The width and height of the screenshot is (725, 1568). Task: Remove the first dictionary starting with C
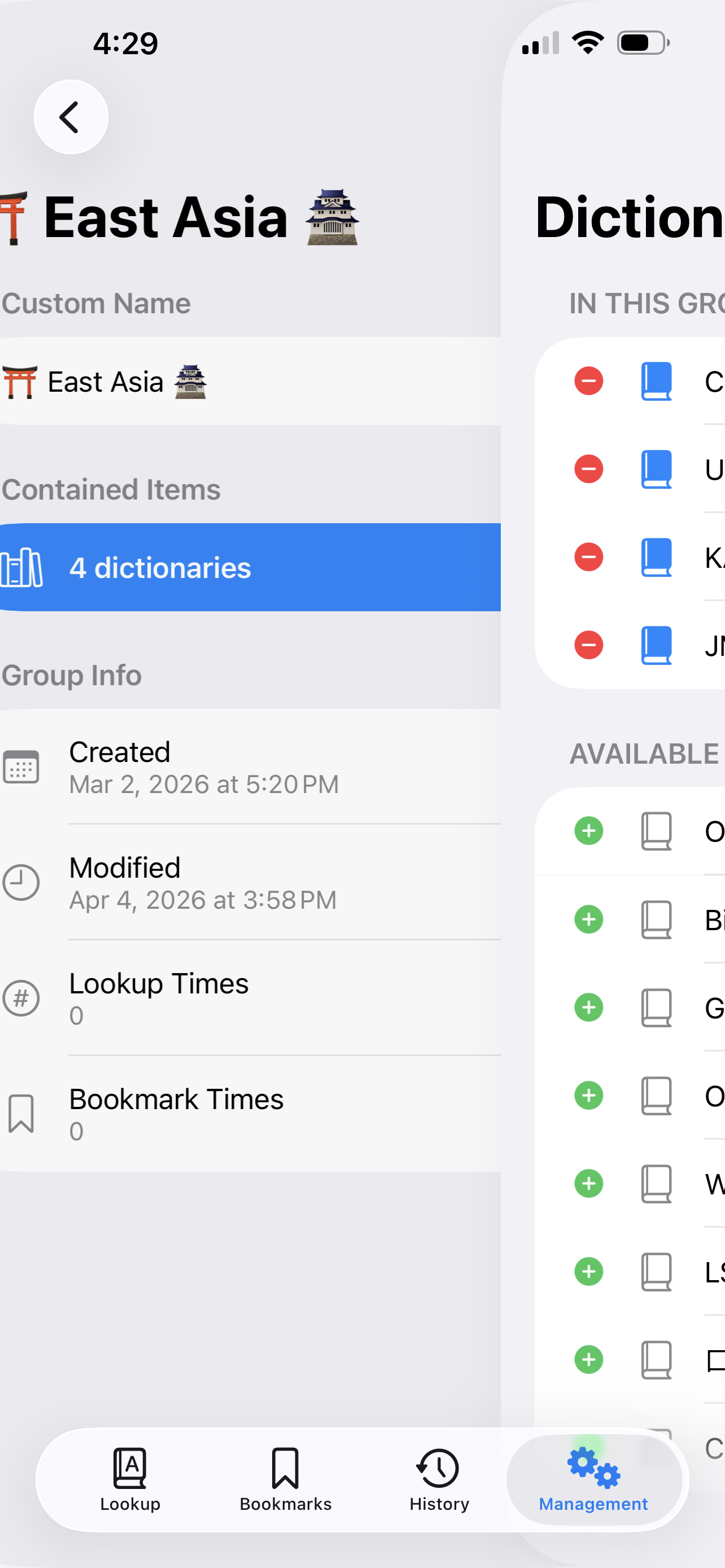pyautogui.click(x=588, y=382)
